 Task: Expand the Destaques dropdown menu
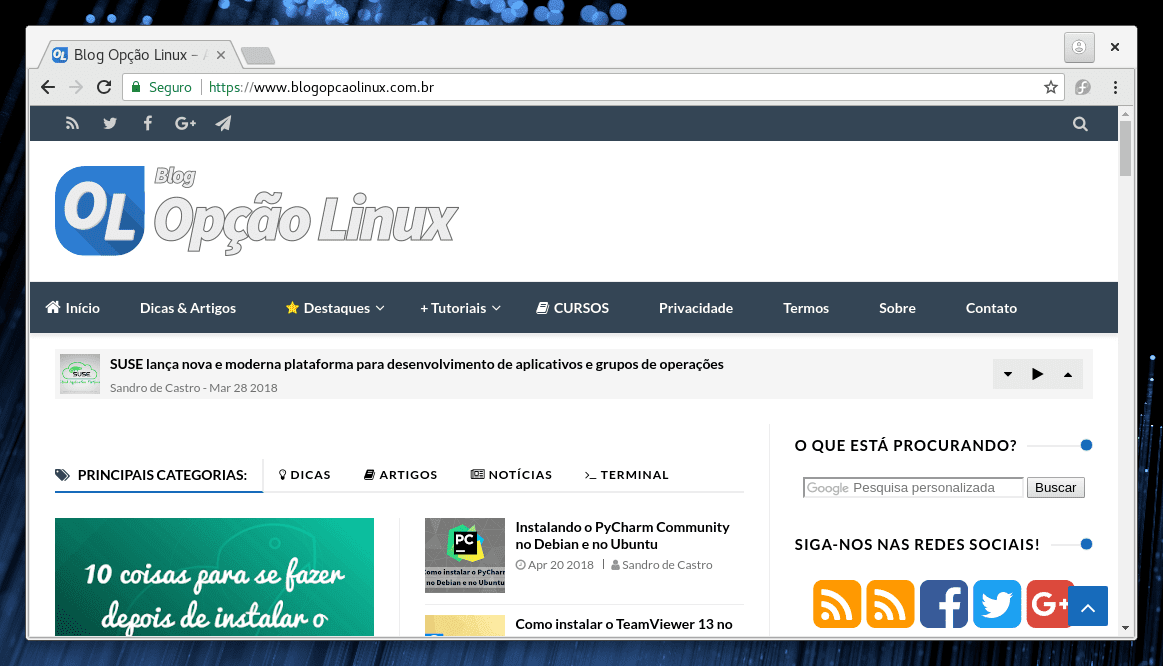pyautogui.click(x=335, y=308)
